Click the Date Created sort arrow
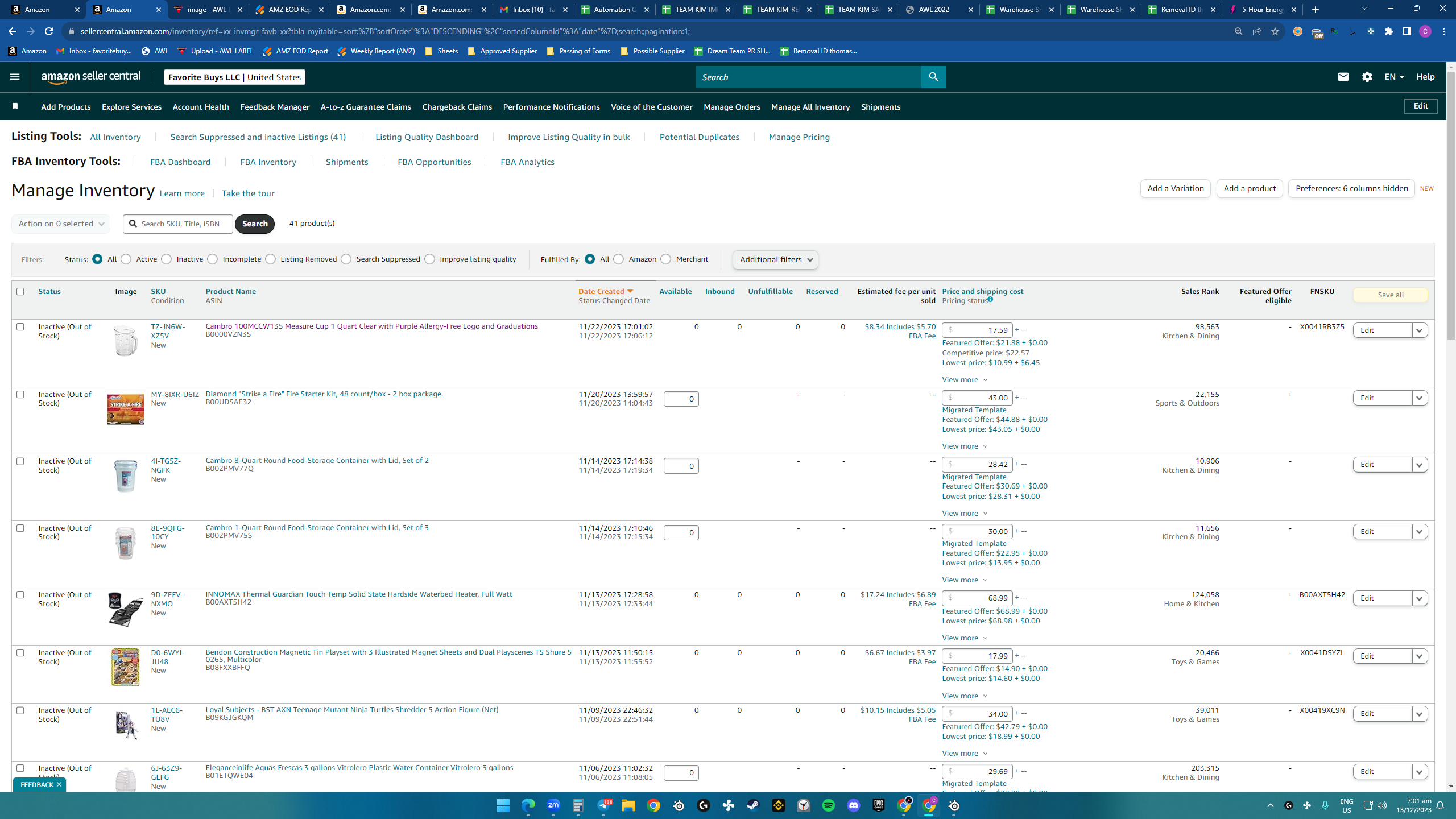1456x819 pixels. [630, 291]
